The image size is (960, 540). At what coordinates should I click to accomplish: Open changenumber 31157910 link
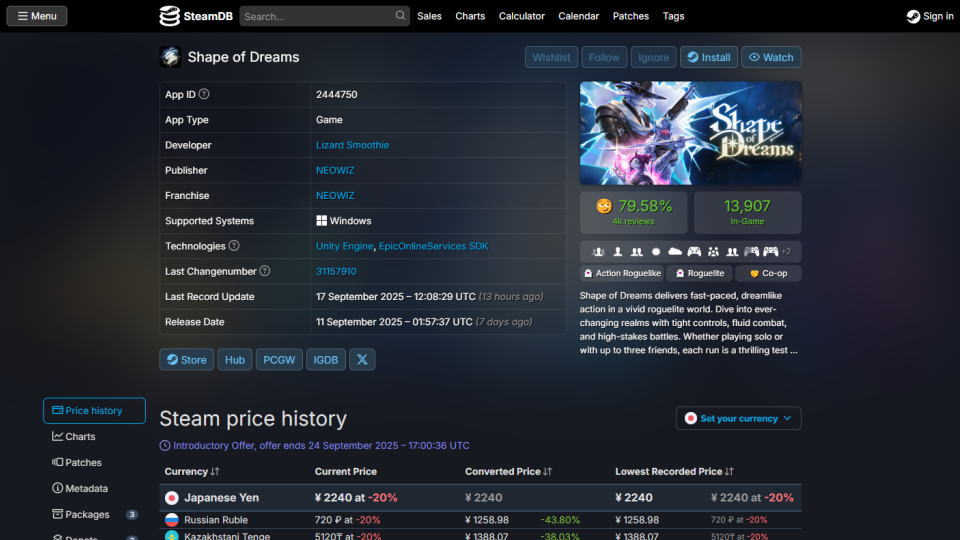[336, 271]
